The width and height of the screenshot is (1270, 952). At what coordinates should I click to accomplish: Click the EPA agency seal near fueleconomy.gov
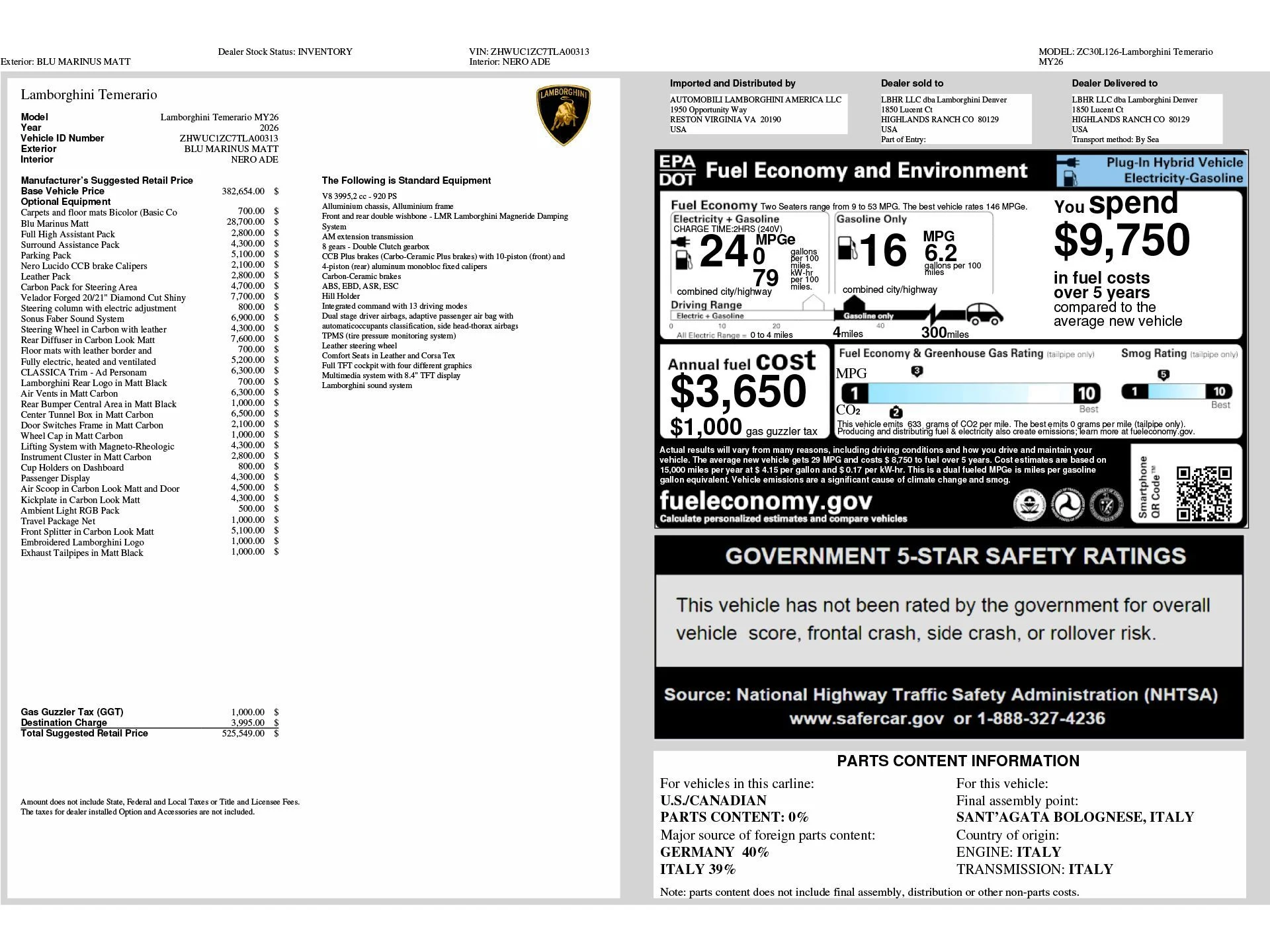(1029, 504)
